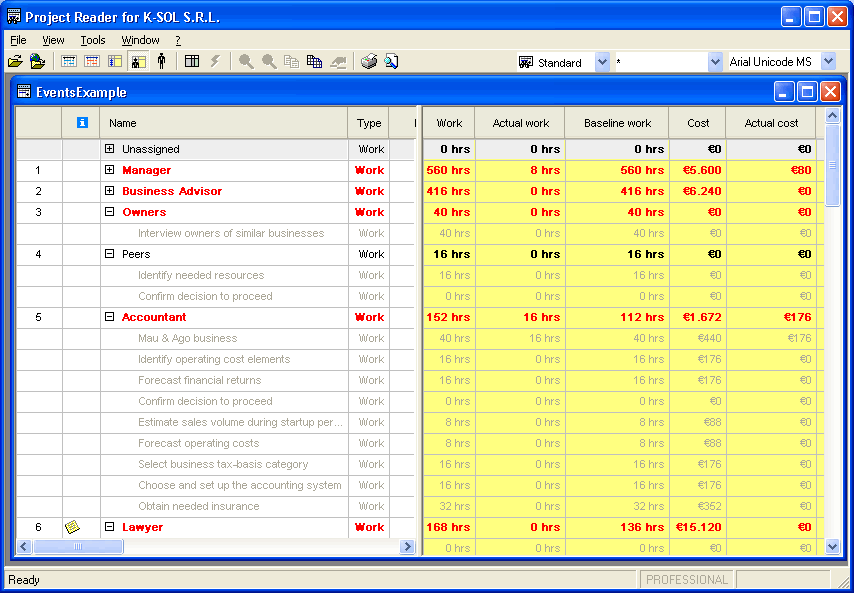Click the indicators info column header icon

82,123
